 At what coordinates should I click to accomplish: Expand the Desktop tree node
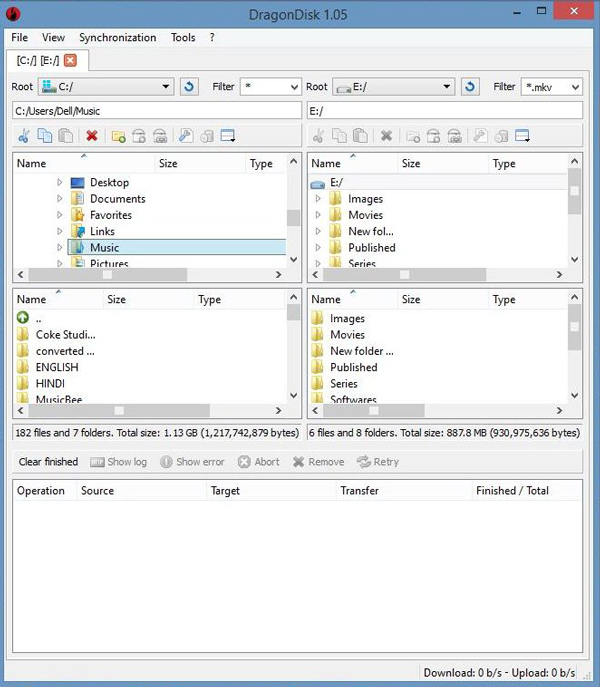60,182
